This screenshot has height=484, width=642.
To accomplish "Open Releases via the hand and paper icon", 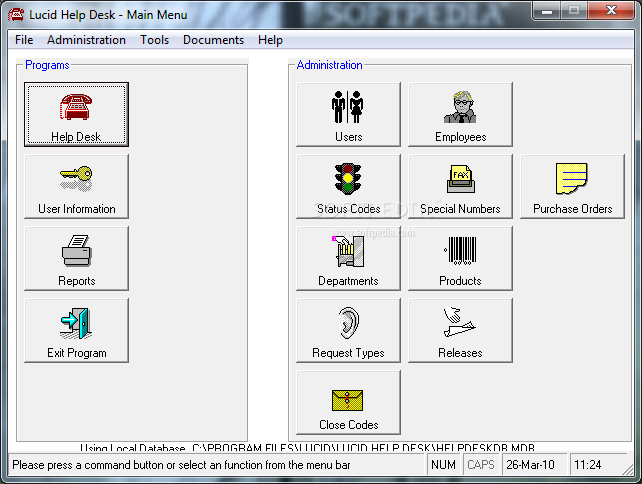I will coord(460,330).
